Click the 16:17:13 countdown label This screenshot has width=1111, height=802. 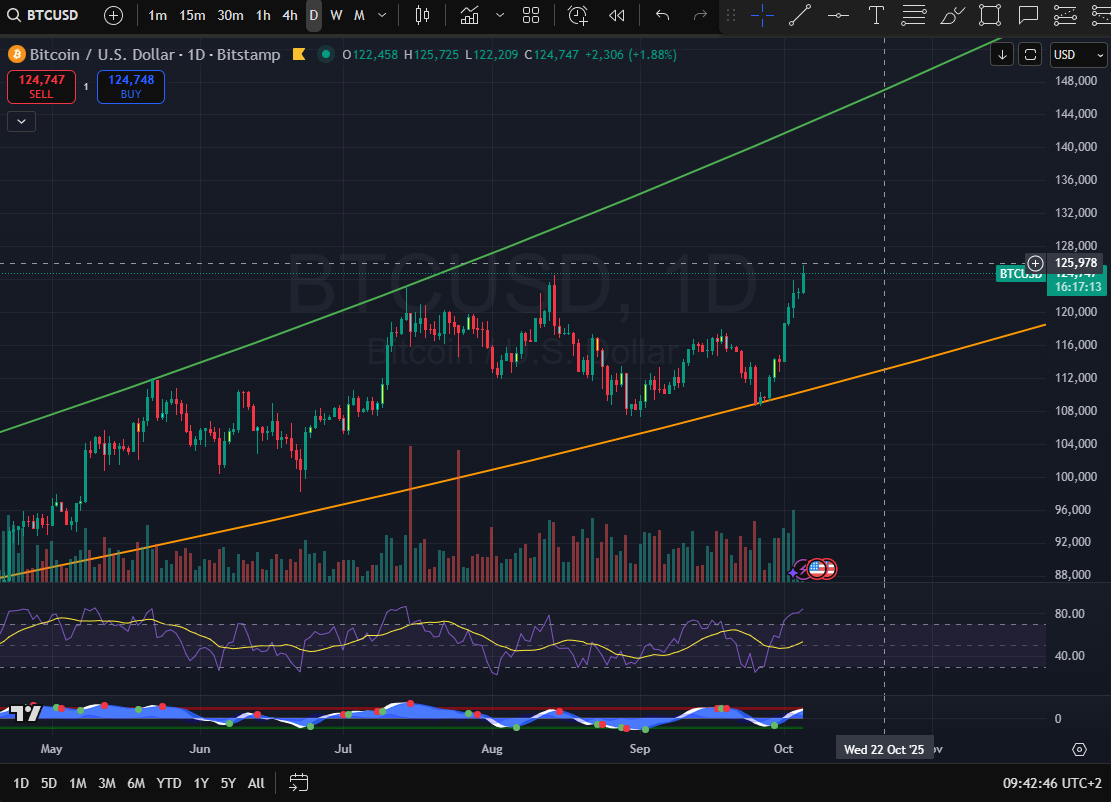pos(1078,287)
